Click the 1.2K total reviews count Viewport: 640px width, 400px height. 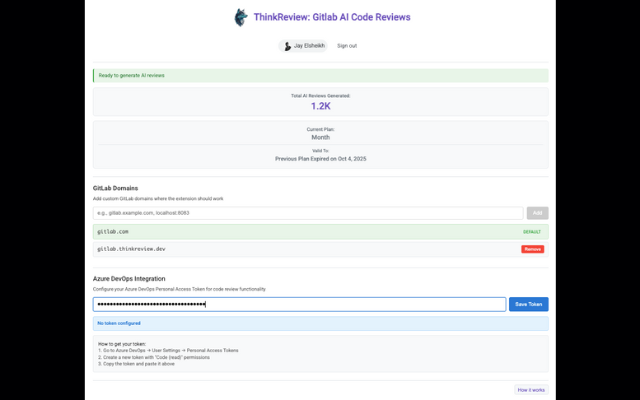pyautogui.click(x=320, y=106)
